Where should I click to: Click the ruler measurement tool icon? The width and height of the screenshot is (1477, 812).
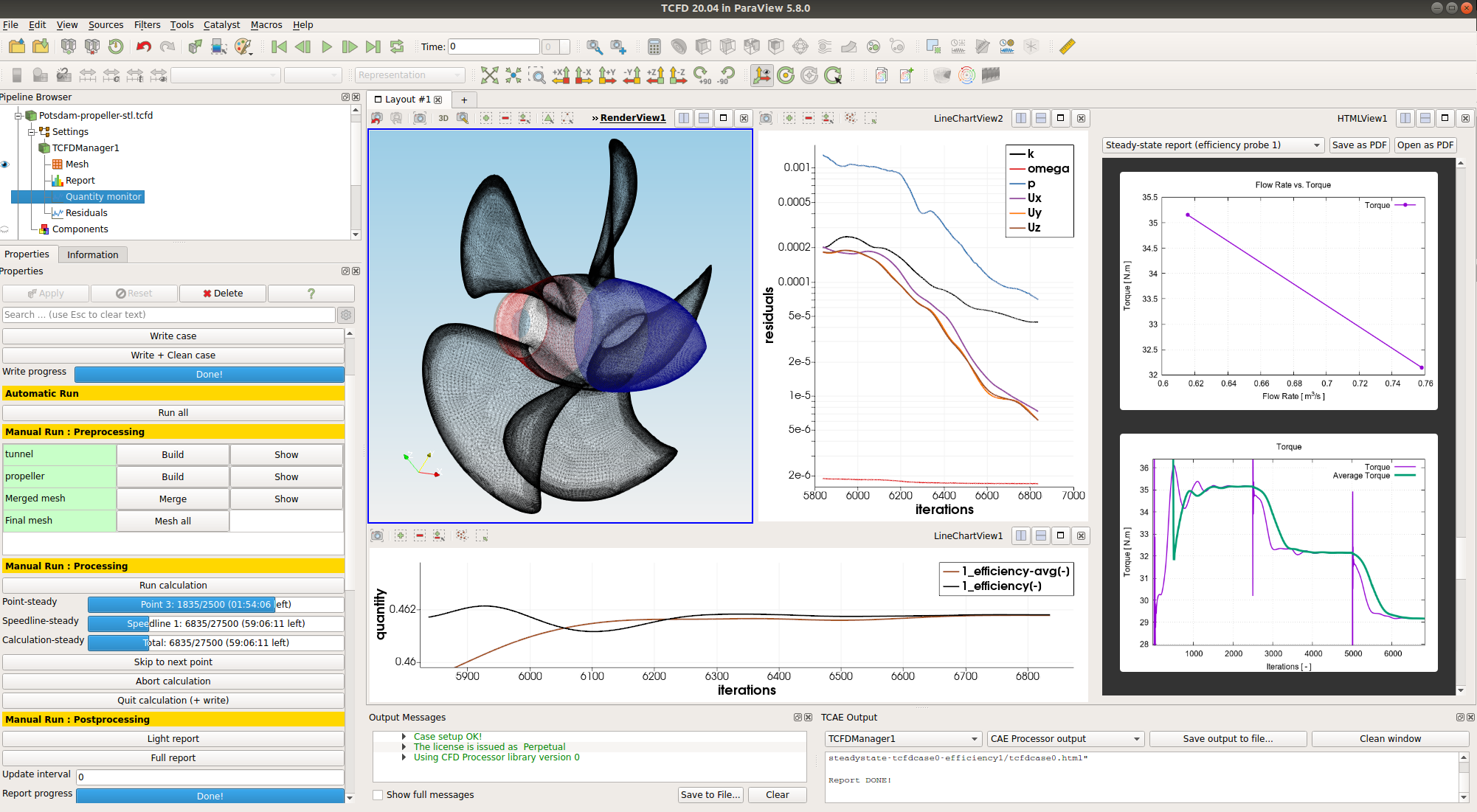1067,46
